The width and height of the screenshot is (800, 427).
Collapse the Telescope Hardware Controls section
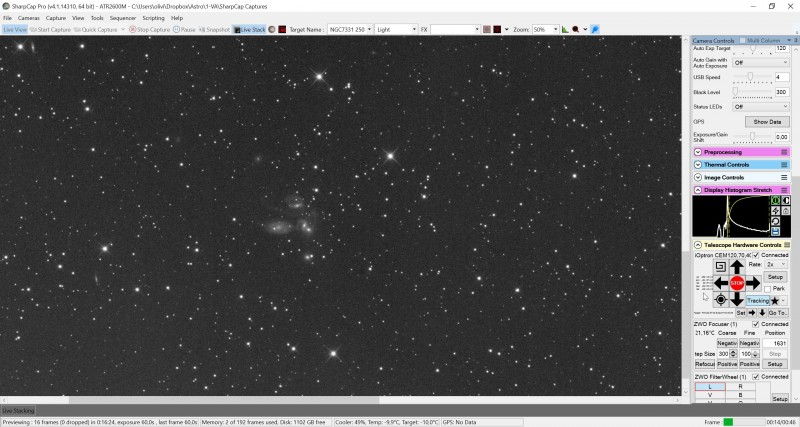698,245
